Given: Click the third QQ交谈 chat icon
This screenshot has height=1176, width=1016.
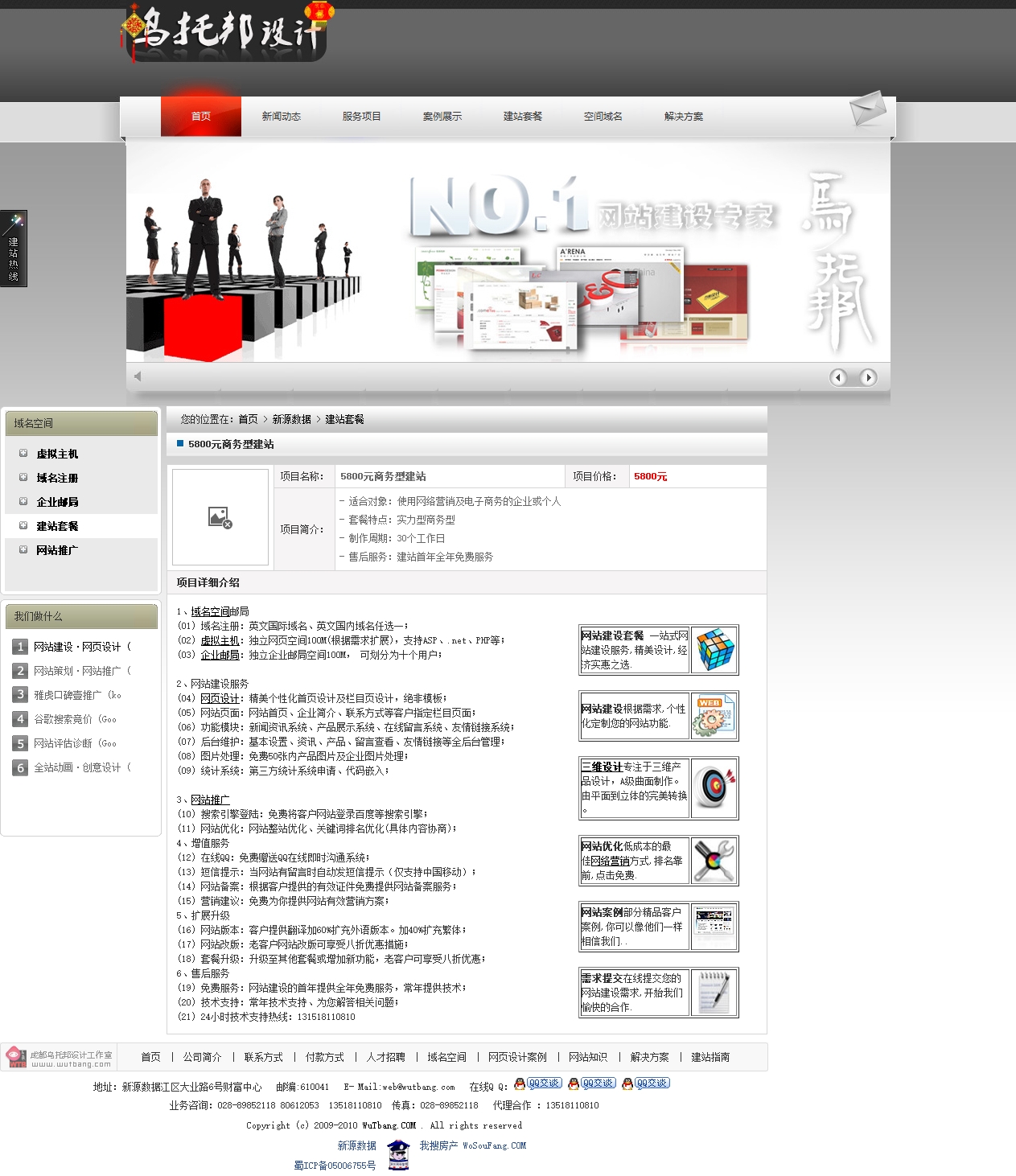Looking at the screenshot, I should click(x=646, y=1083).
